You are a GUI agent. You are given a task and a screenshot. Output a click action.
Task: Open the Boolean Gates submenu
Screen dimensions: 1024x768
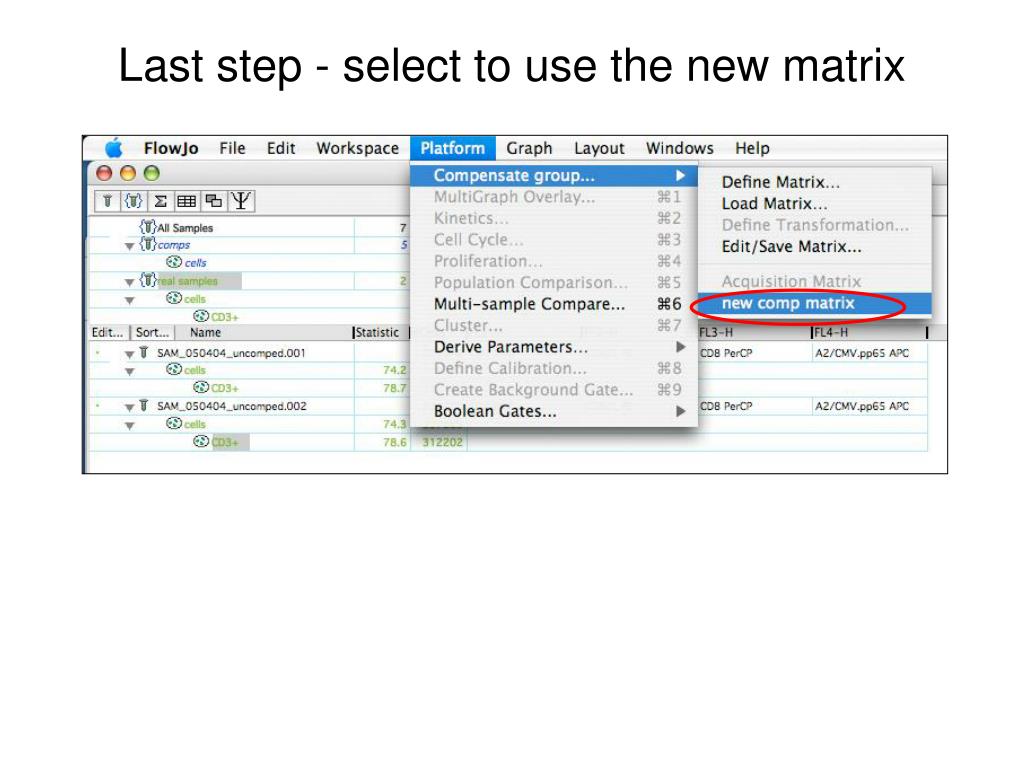click(x=554, y=411)
